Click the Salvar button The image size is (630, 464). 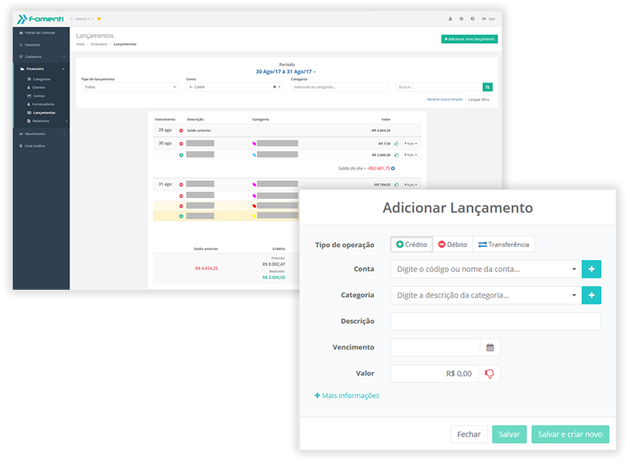click(x=509, y=434)
